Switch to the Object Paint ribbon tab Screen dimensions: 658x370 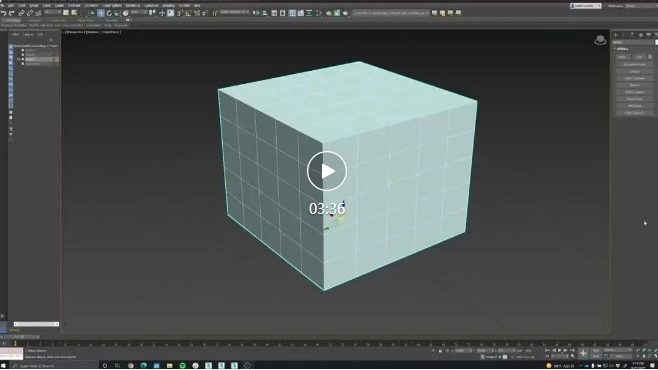pos(86,20)
